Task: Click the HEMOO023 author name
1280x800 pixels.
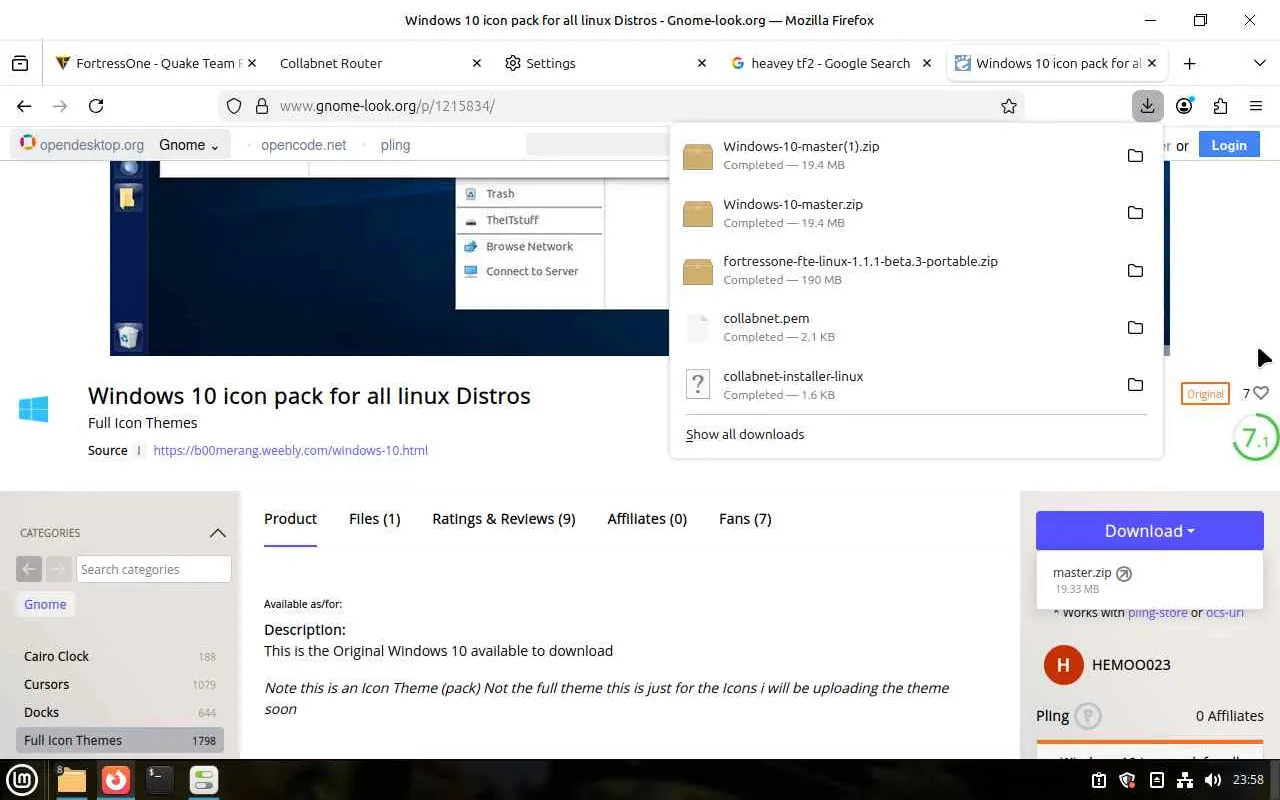Action: point(1131,665)
